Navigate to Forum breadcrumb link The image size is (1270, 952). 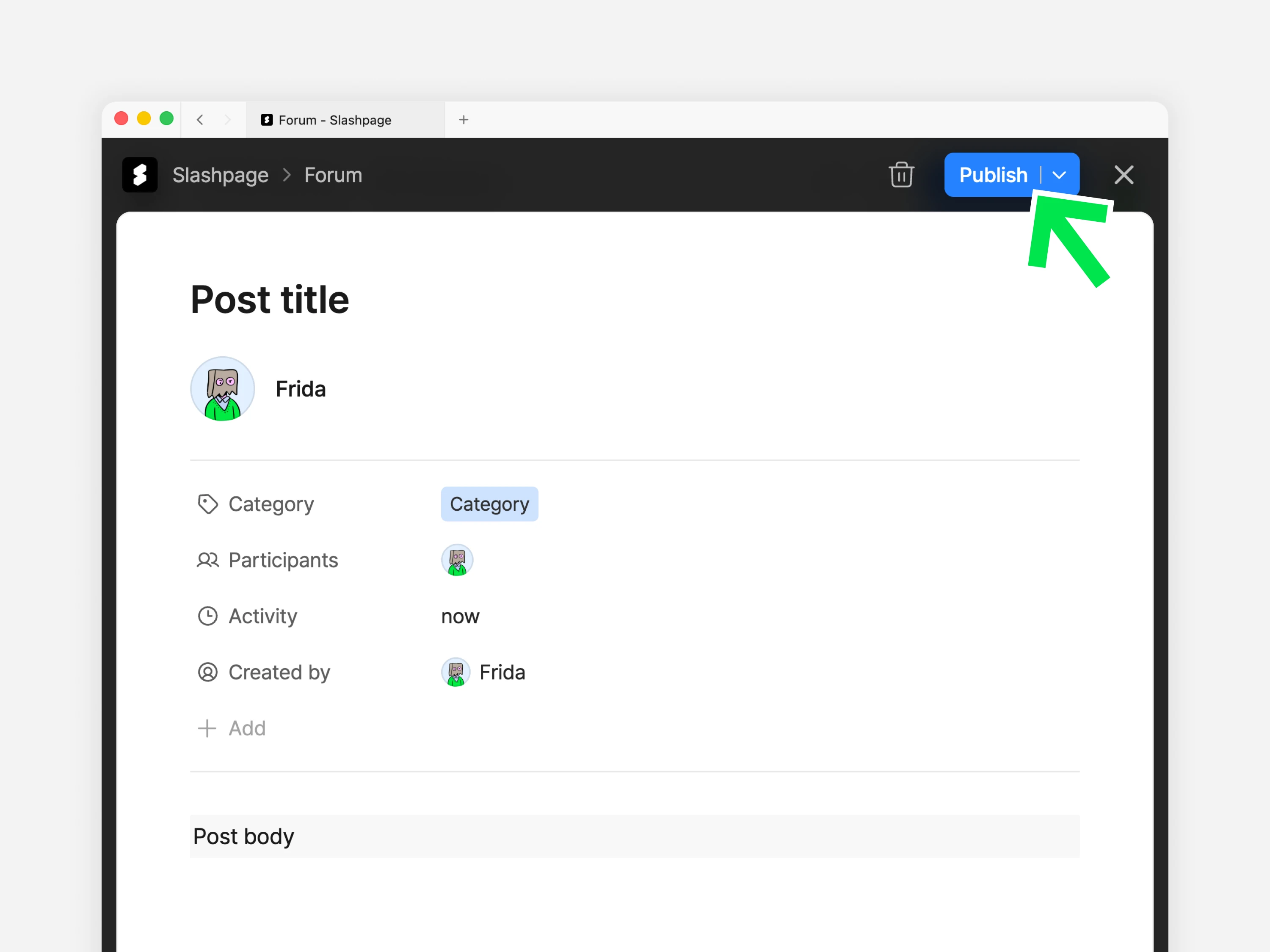(333, 174)
